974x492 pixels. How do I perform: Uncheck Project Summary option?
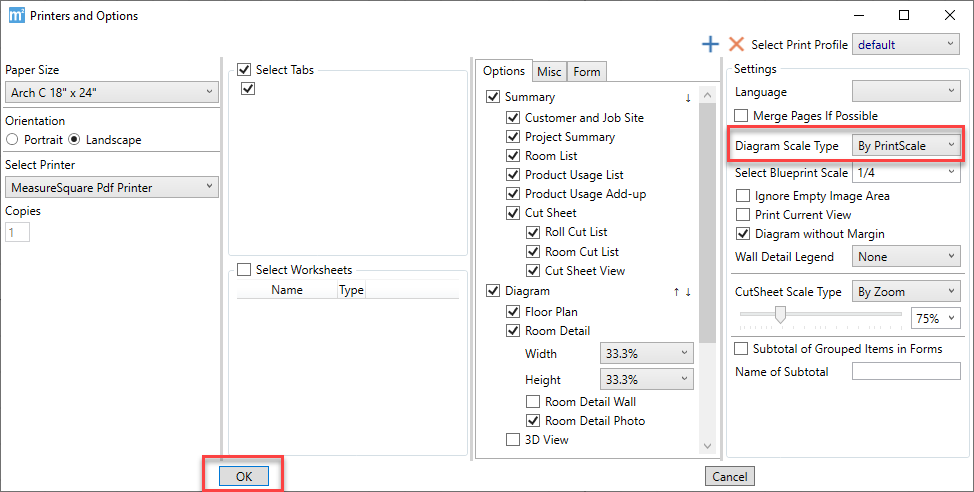tap(513, 137)
